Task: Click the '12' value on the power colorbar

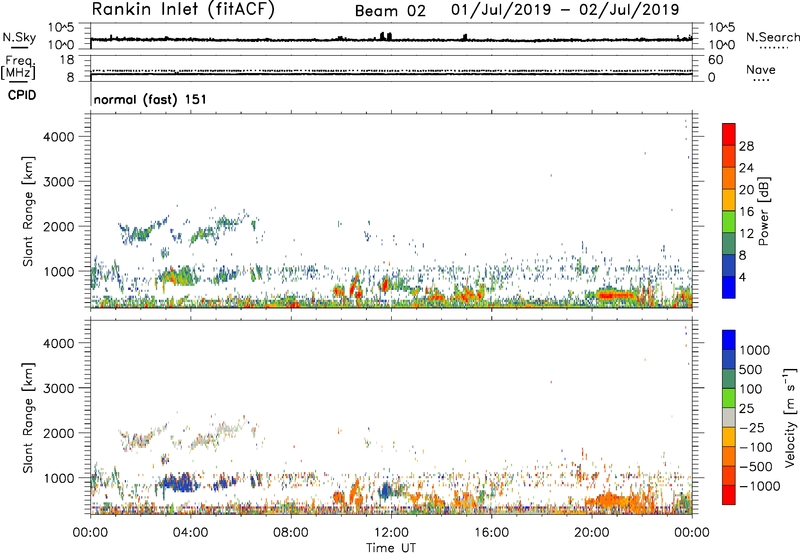Action: (746, 234)
